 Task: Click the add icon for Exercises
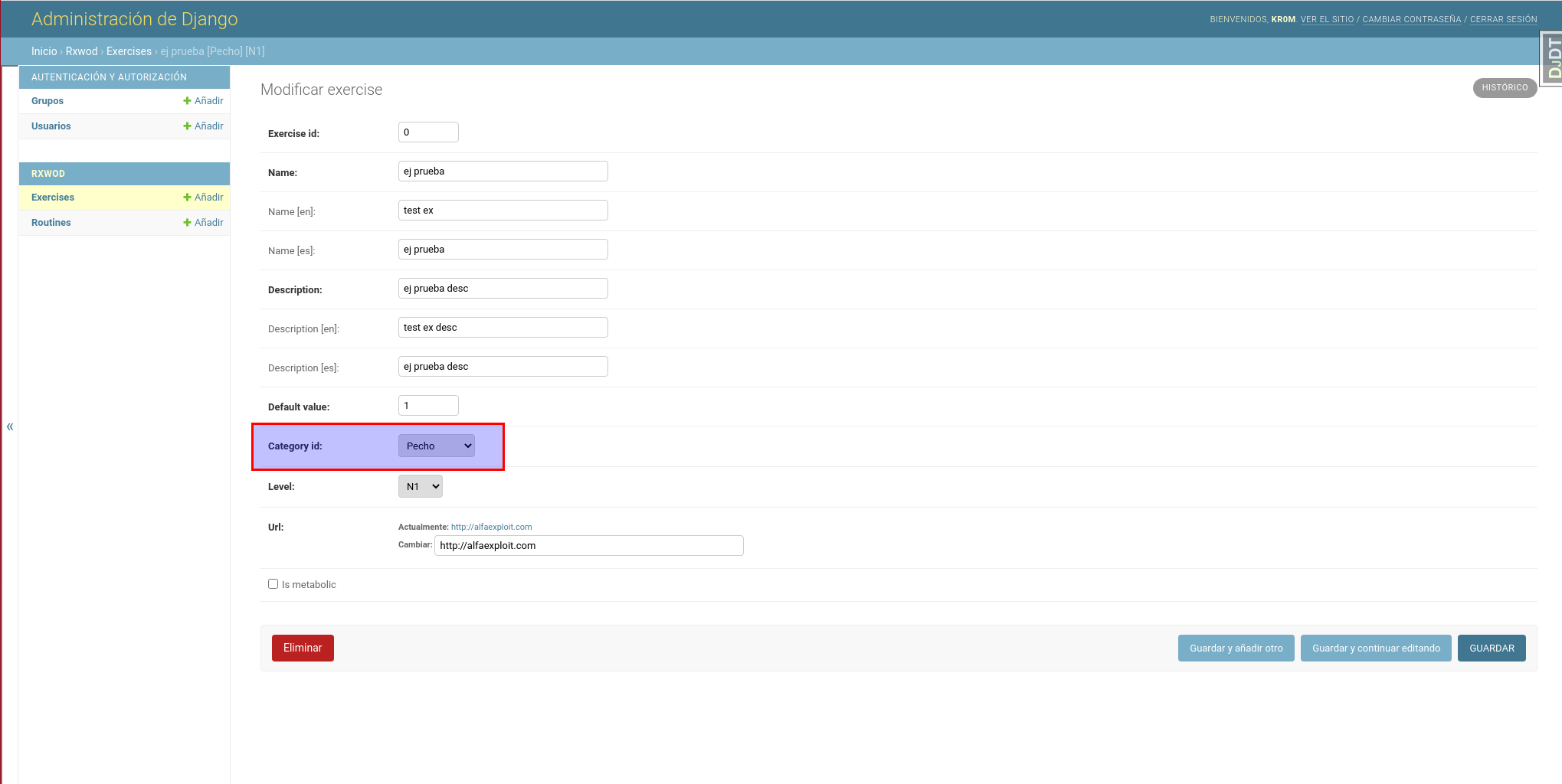(x=187, y=198)
